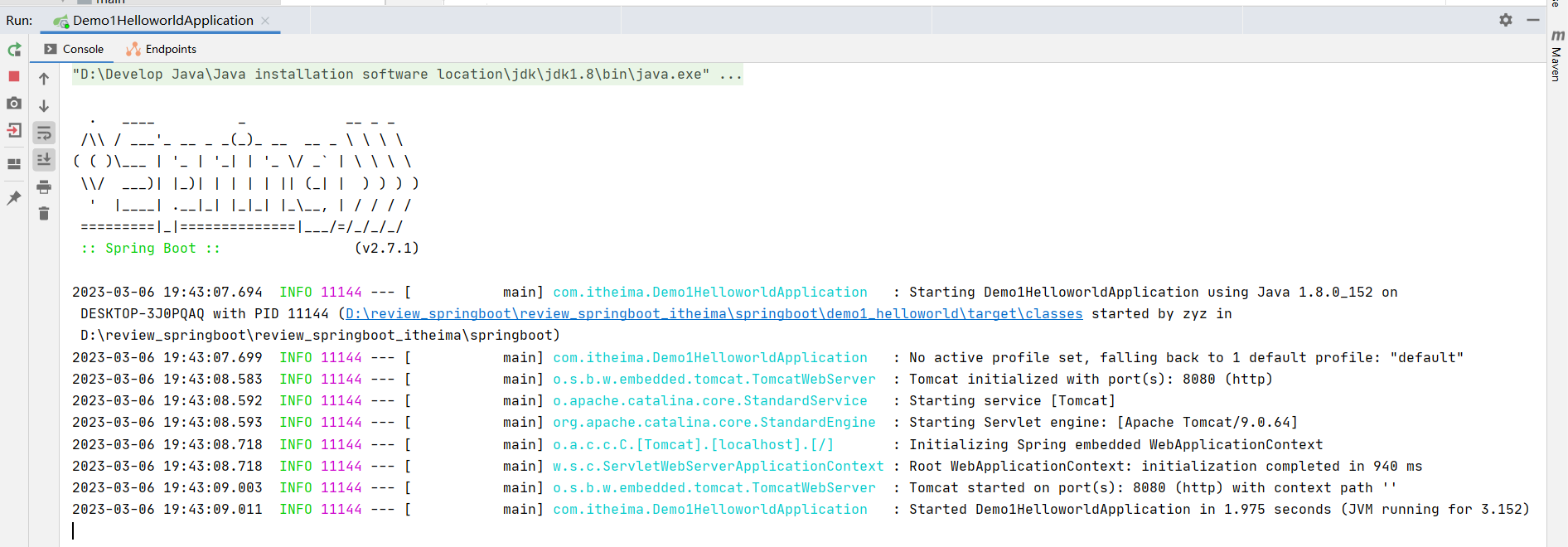Hide the Run tool window with minimize dash
1568x547 pixels.
pyautogui.click(x=1532, y=20)
